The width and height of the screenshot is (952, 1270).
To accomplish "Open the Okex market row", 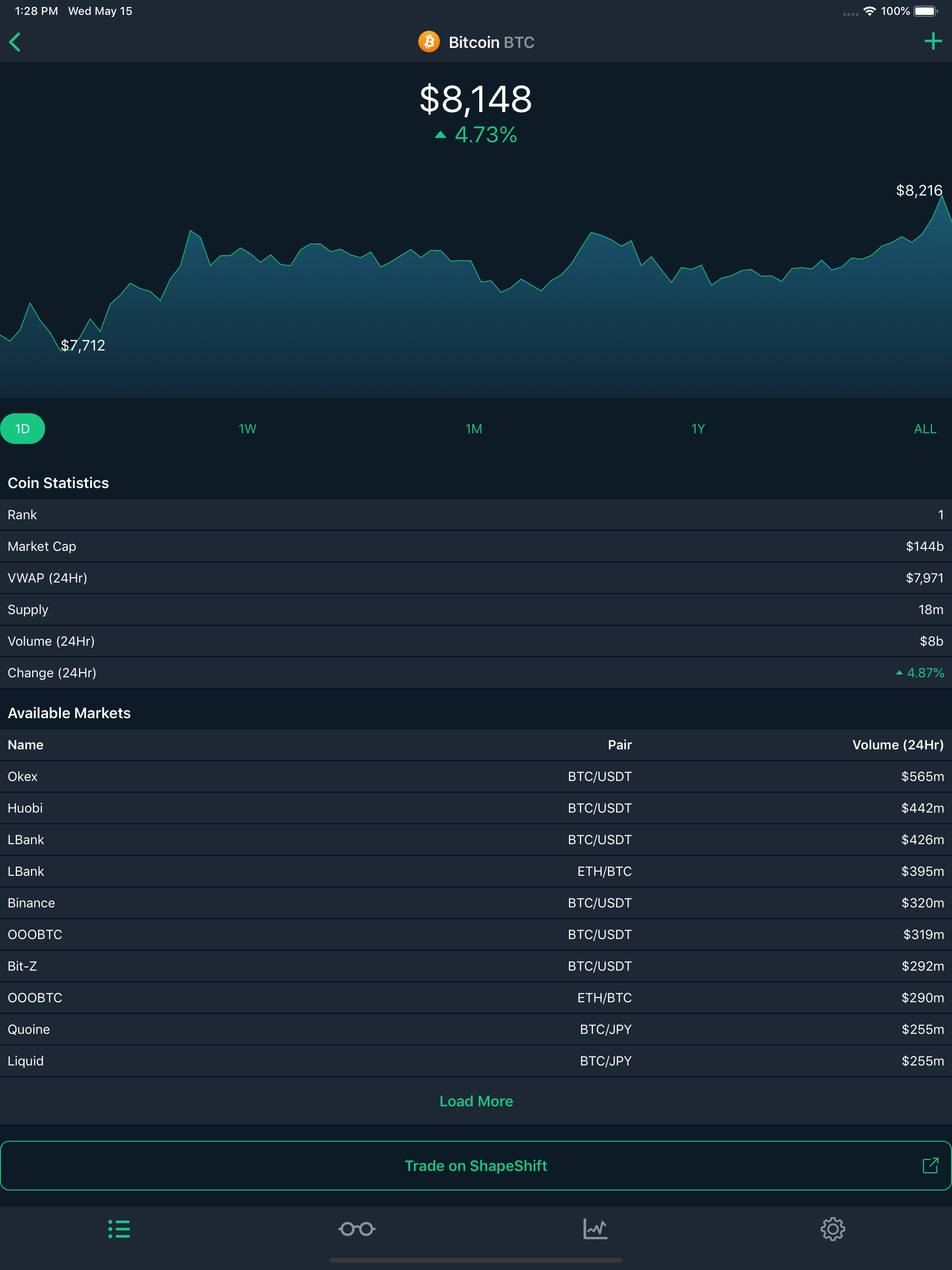I will pos(476,777).
